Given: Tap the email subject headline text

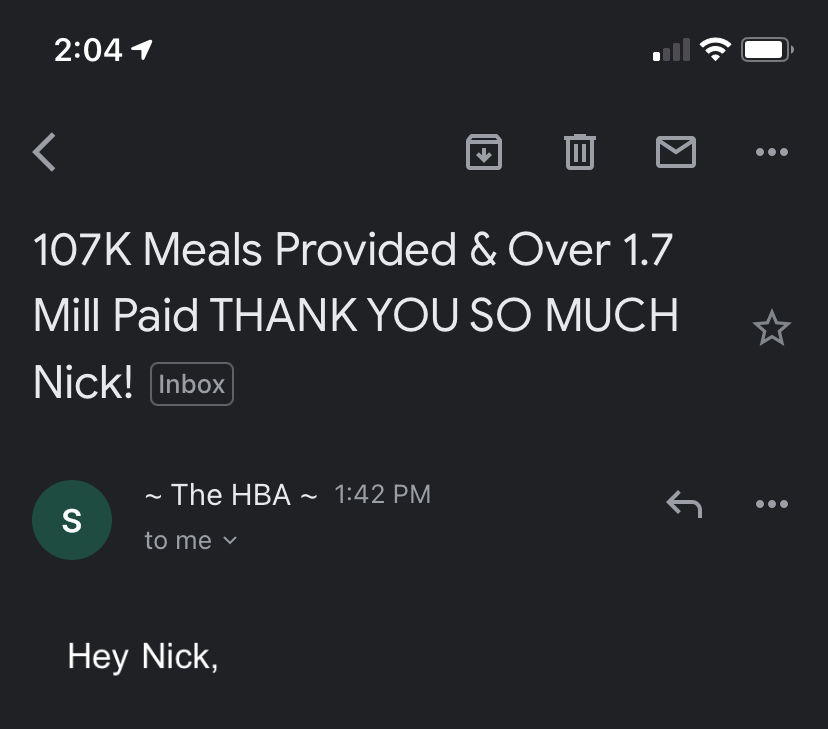Looking at the screenshot, I should click(355, 316).
